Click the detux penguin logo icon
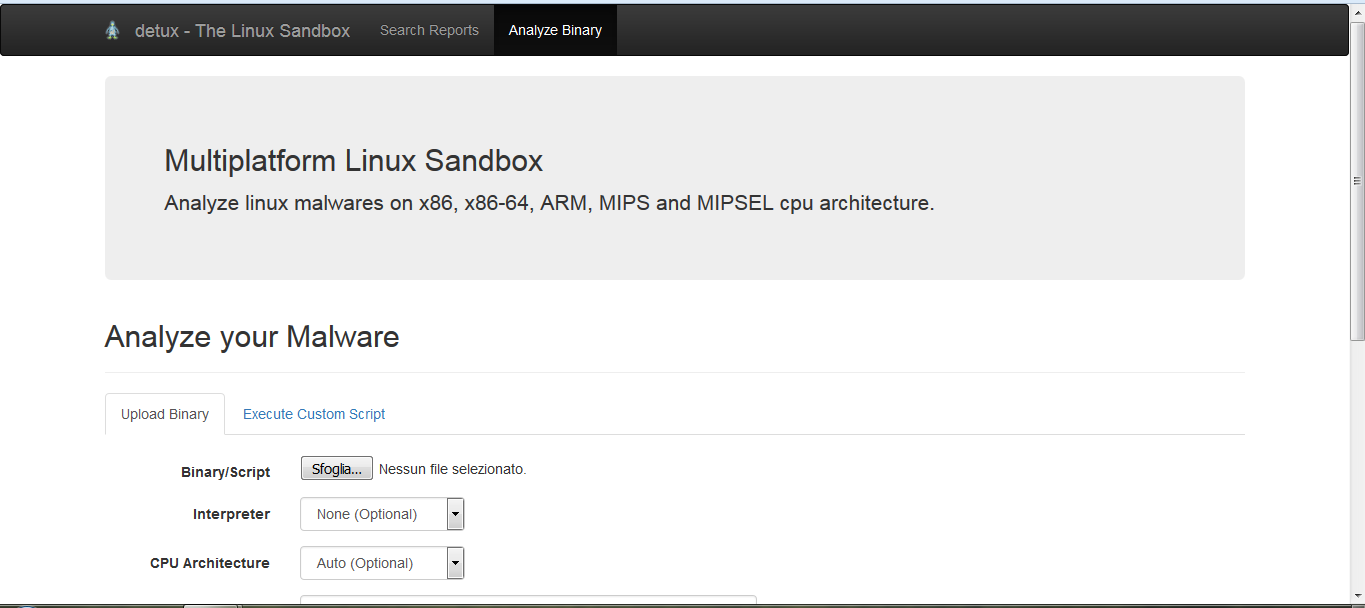Viewport: 1365px width, 608px height. pos(112,30)
